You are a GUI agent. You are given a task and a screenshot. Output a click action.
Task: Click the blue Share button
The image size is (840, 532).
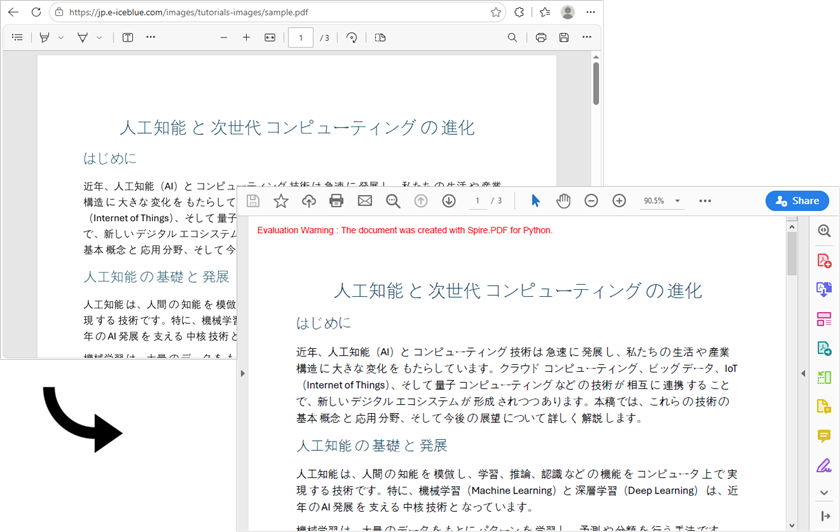coord(797,201)
